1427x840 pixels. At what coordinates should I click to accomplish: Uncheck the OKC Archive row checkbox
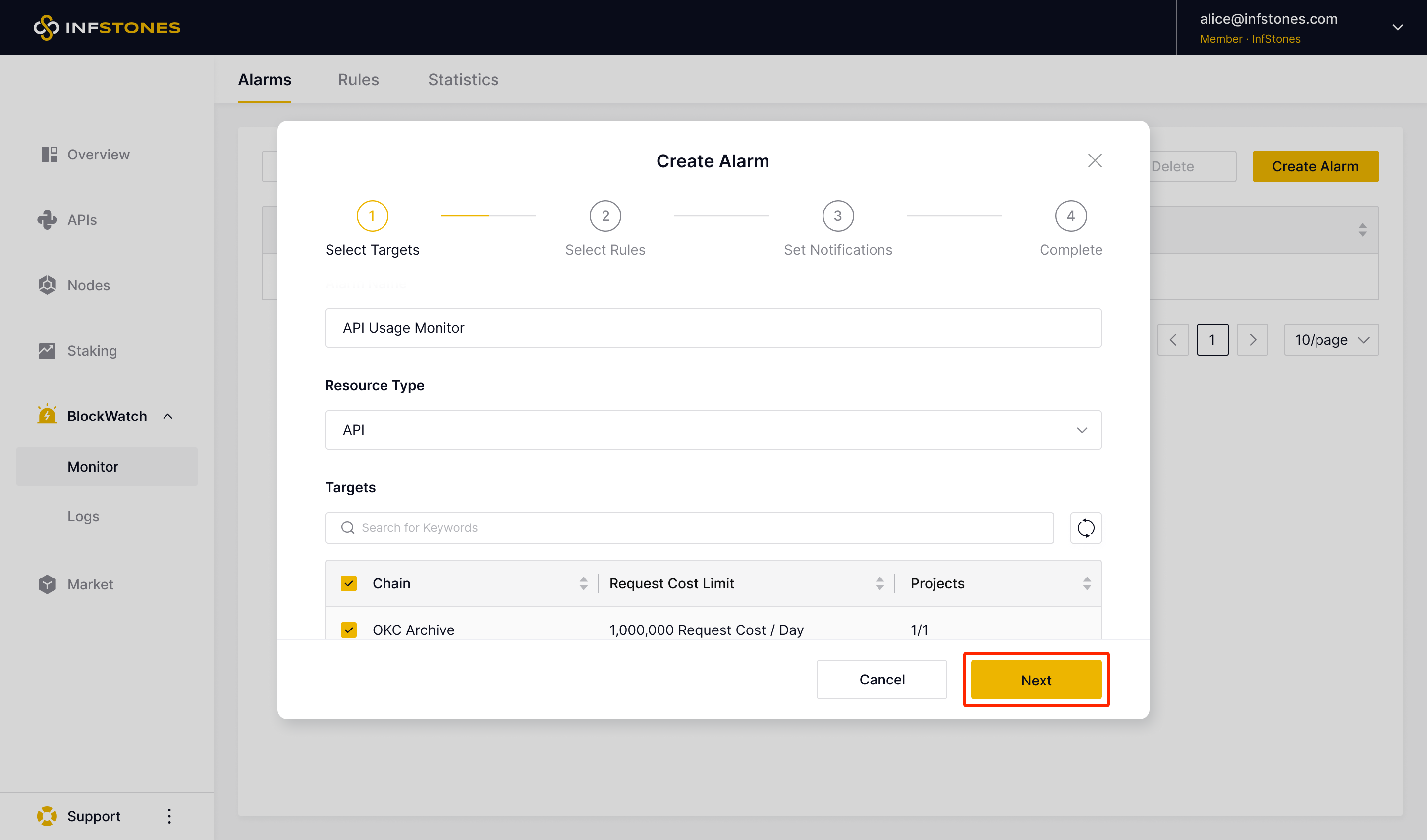point(349,630)
